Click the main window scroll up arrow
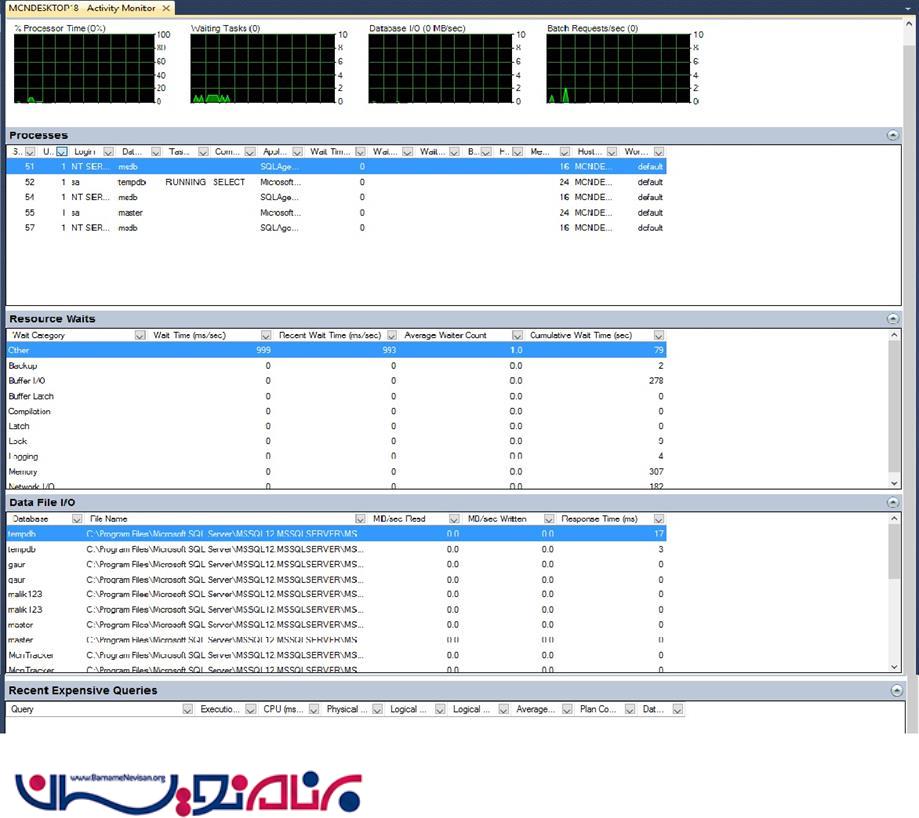 pos(909,25)
